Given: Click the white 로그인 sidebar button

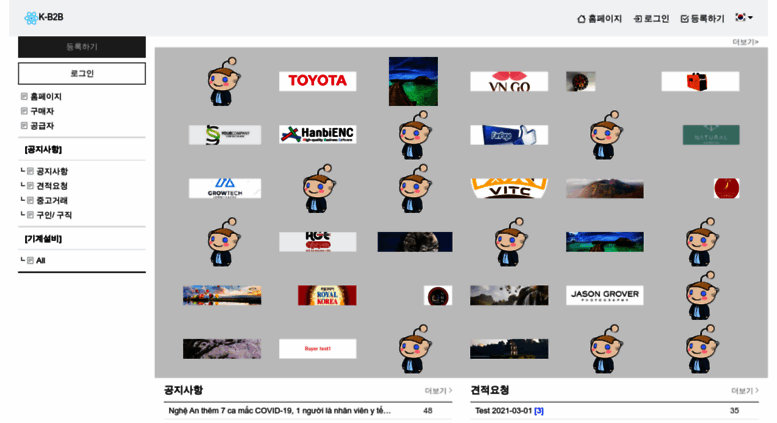Looking at the screenshot, I should coord(82,73).
